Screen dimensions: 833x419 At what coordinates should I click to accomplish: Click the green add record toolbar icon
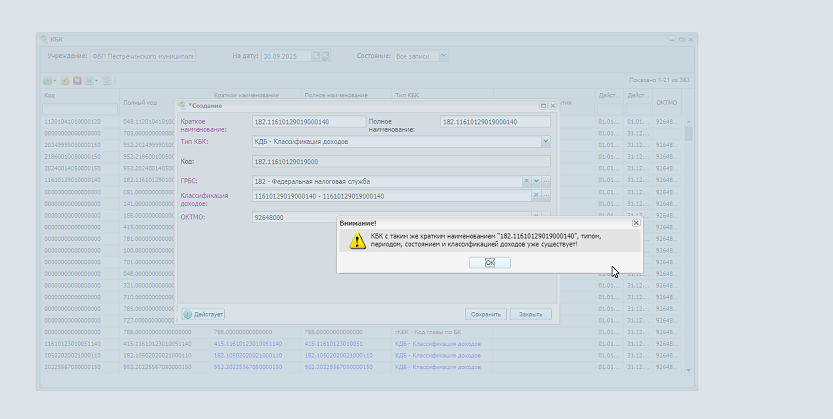click(x=48, y=80)
